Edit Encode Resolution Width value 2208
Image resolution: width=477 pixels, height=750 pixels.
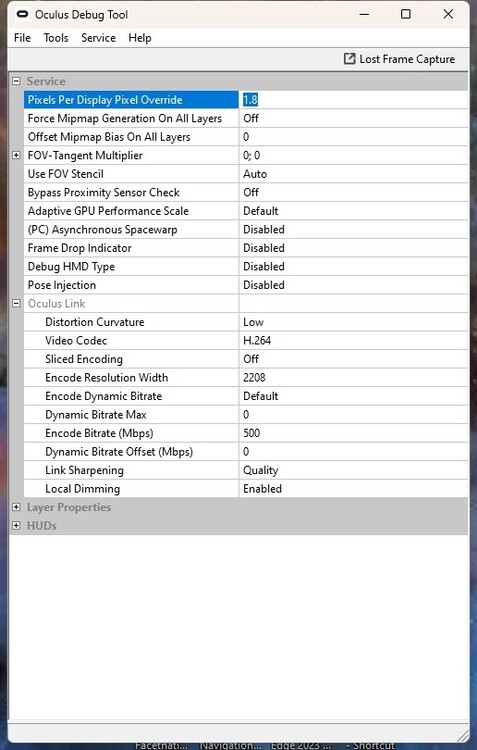[353, 377]
